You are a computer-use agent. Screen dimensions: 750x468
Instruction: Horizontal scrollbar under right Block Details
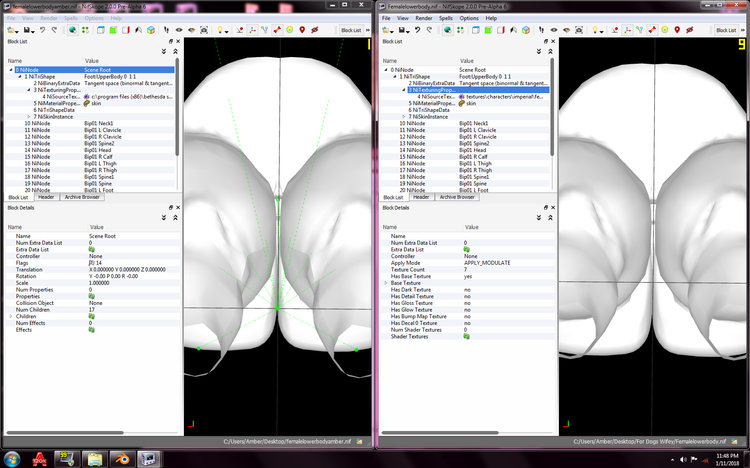tap(440, 433)
